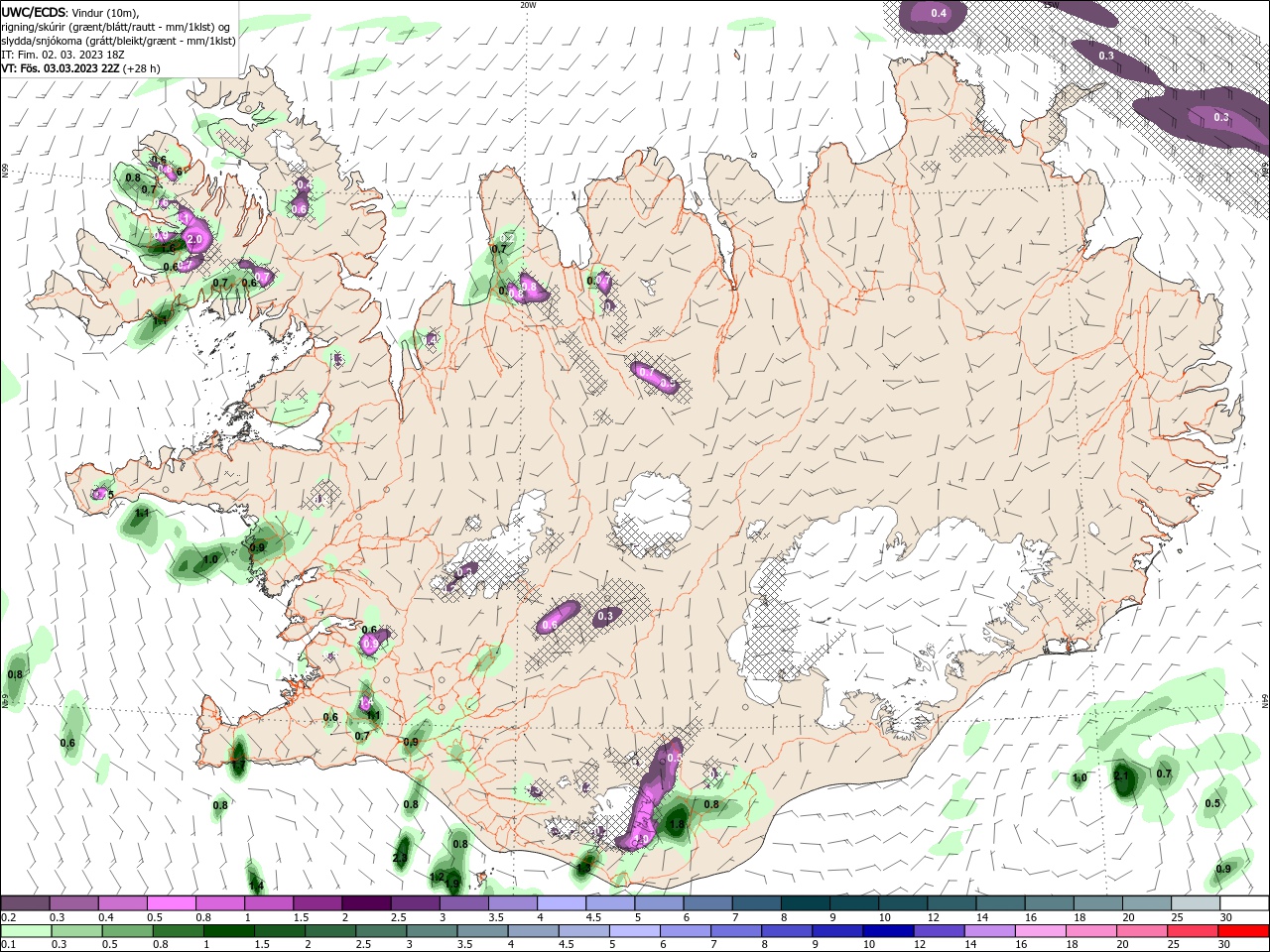1270x952 pixels.
Task: Select the light violet 14 mm rain swatch
Action: [990, 931]
